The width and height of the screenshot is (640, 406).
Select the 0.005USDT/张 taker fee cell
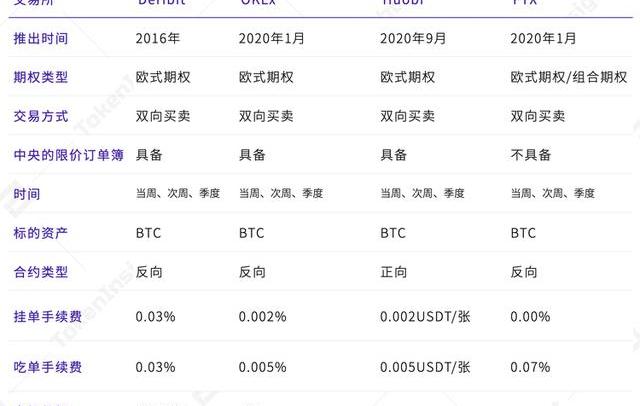(425, 367)
